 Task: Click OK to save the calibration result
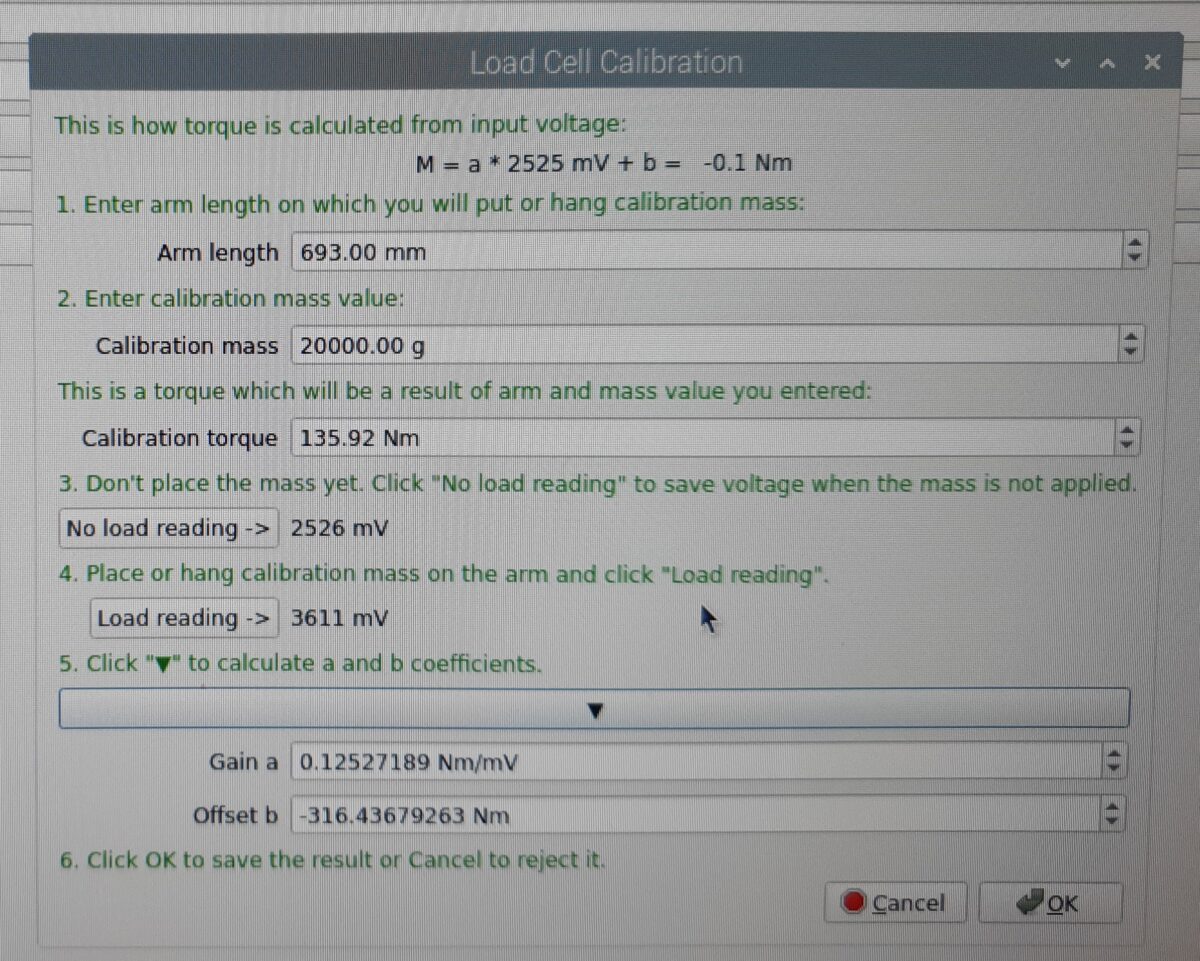tap(1050, 902)
